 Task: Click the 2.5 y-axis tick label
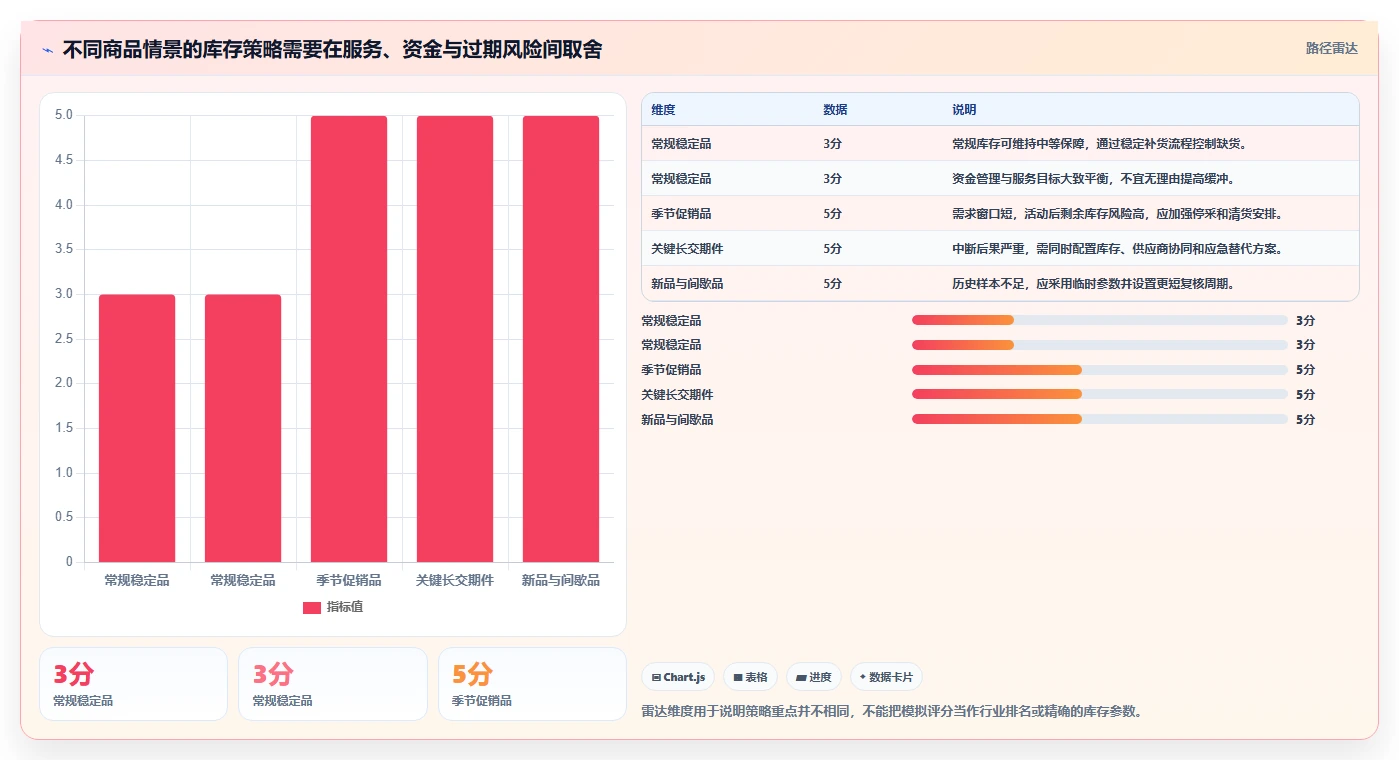point(64,339)
